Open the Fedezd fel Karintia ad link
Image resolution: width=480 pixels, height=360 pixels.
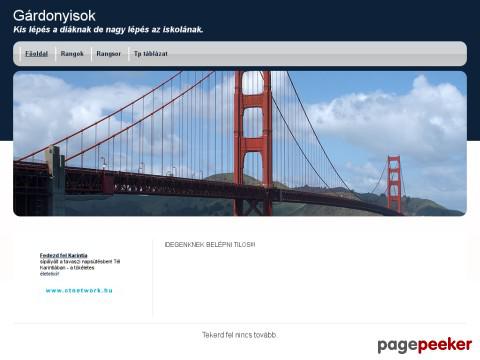(63, 255)
